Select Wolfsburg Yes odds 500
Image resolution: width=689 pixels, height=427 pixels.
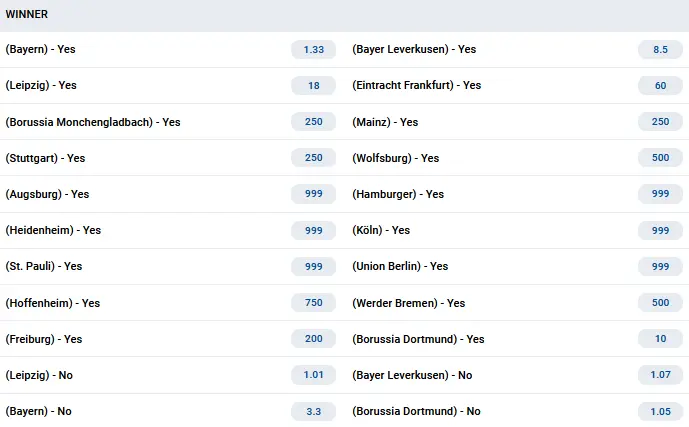(660, 158)
